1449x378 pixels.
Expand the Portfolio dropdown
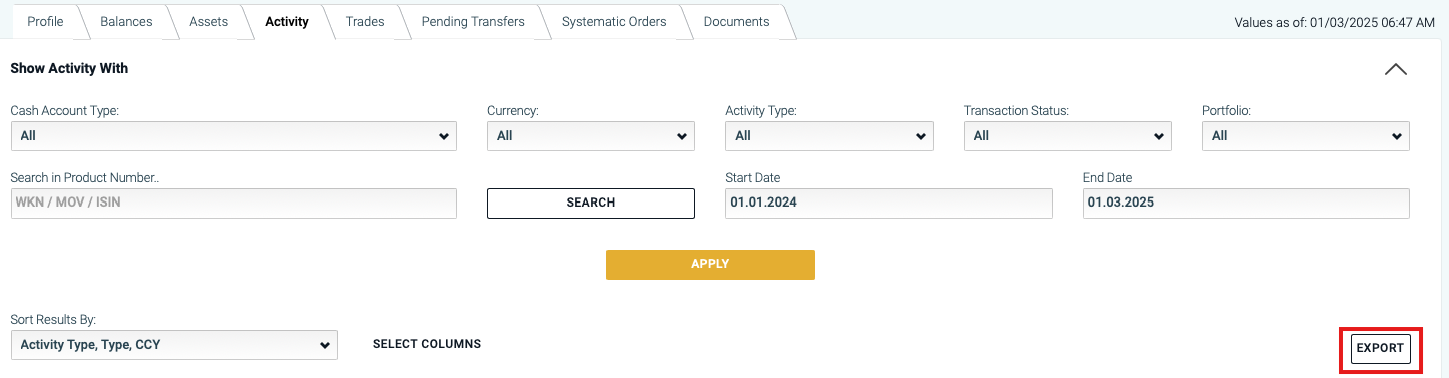1306,136
